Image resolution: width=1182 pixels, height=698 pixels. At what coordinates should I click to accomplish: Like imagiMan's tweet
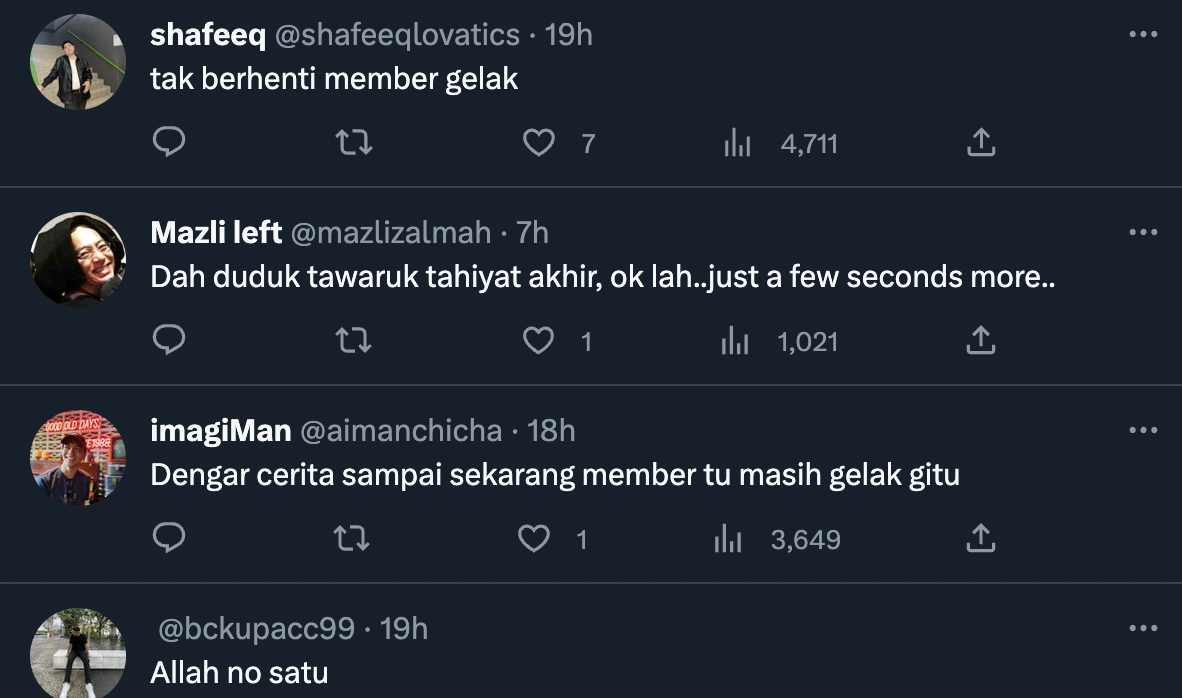534,539
